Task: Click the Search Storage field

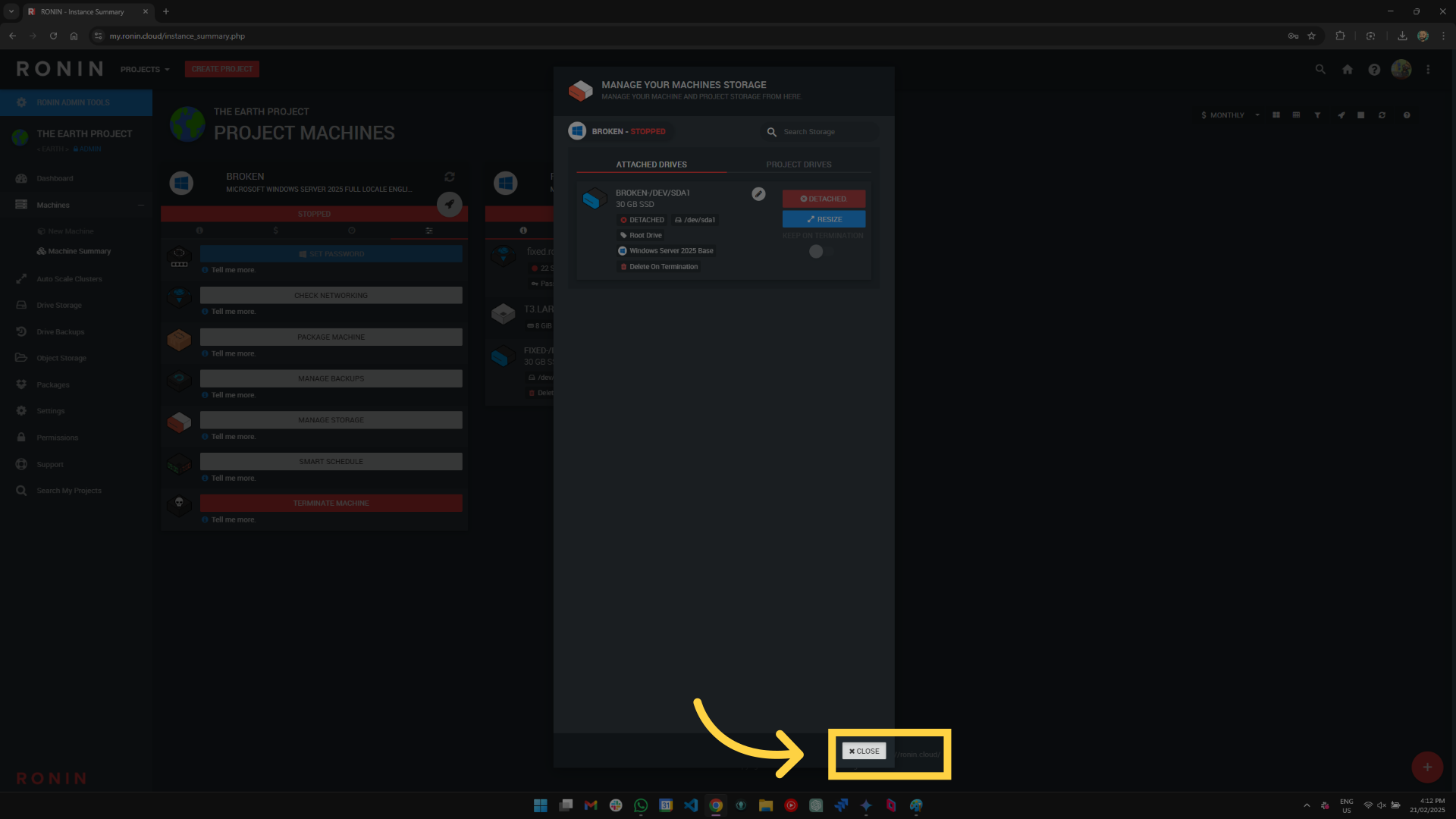Action: pyautogui.click(x=819, y=132)
